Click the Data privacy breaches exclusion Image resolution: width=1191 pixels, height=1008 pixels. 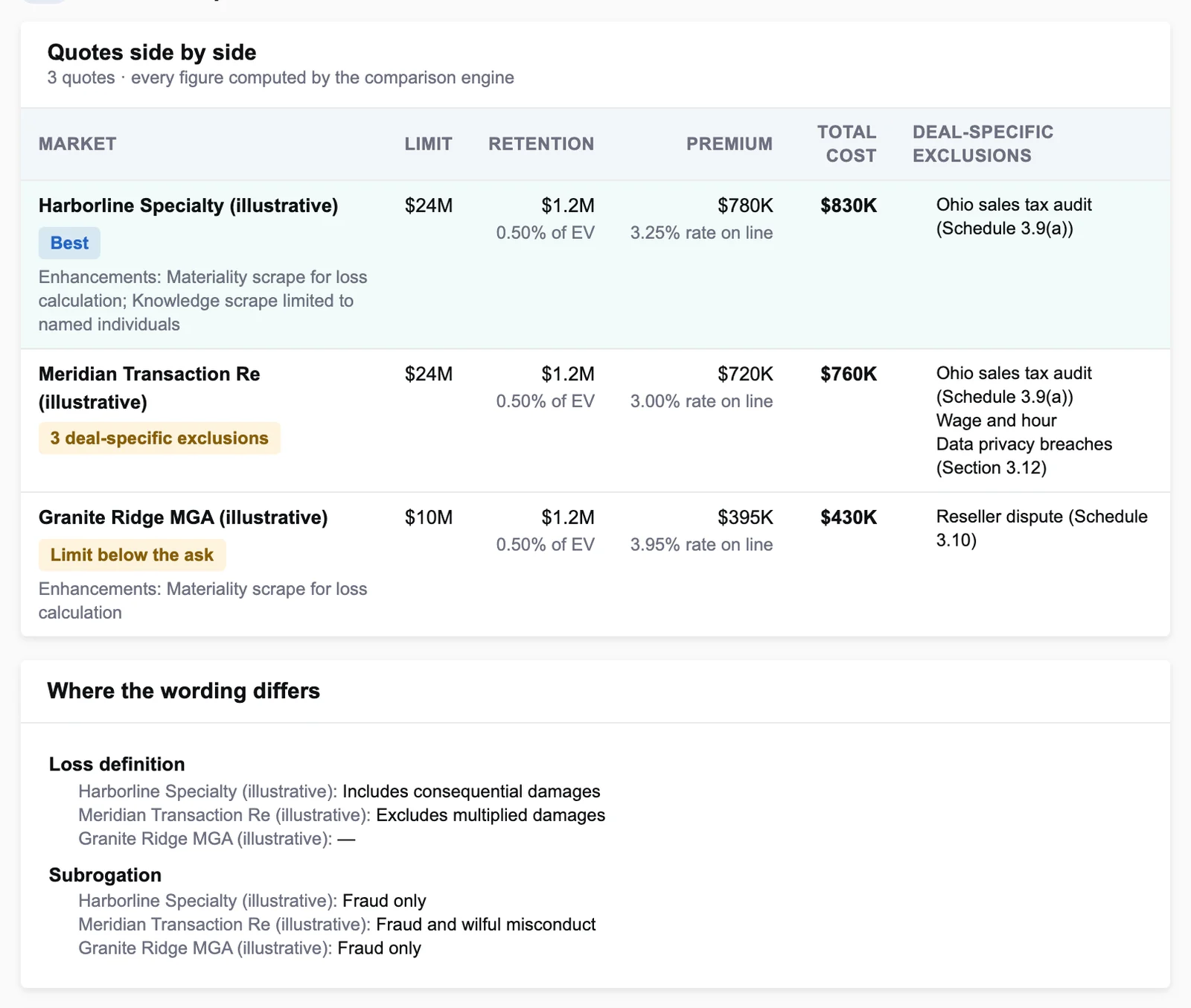click(x=1024, y=456)
